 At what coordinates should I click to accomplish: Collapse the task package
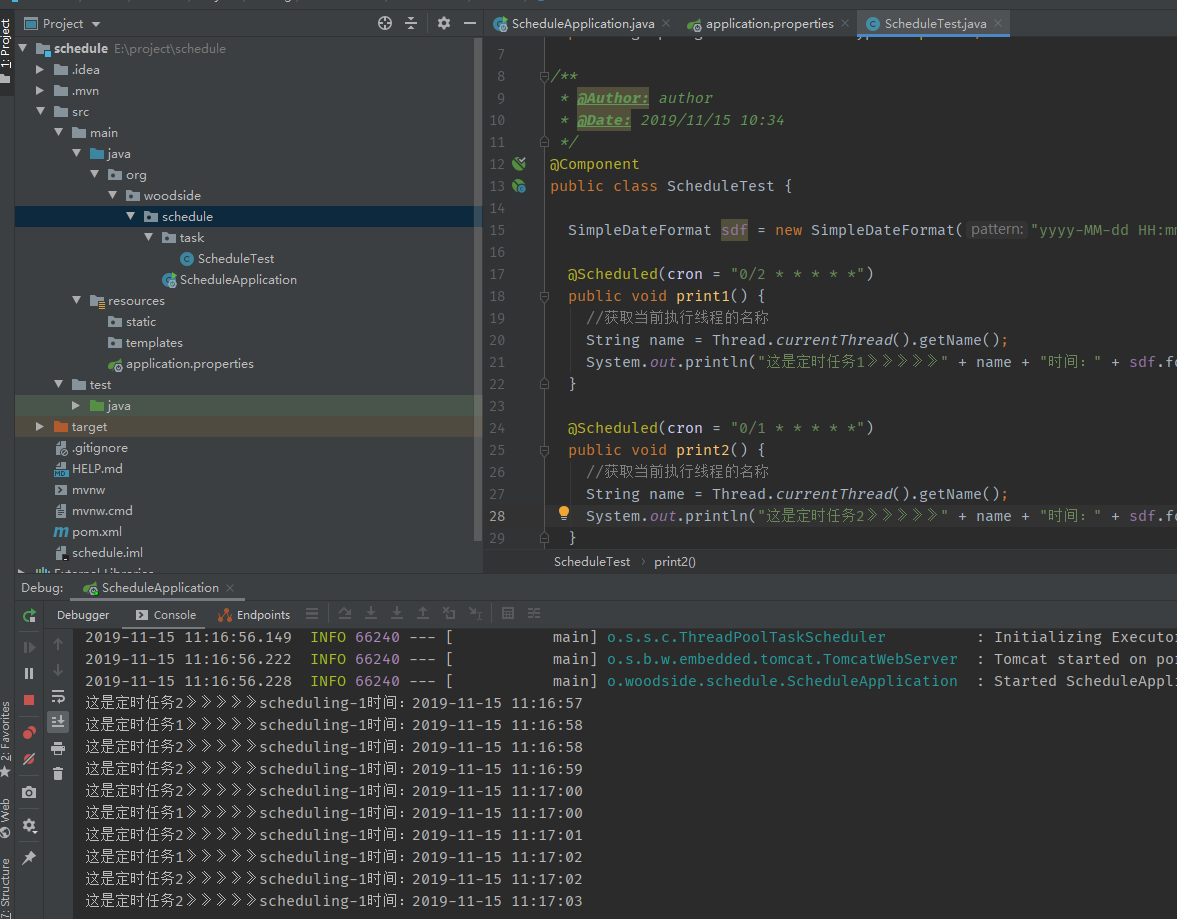pos(148,237)
